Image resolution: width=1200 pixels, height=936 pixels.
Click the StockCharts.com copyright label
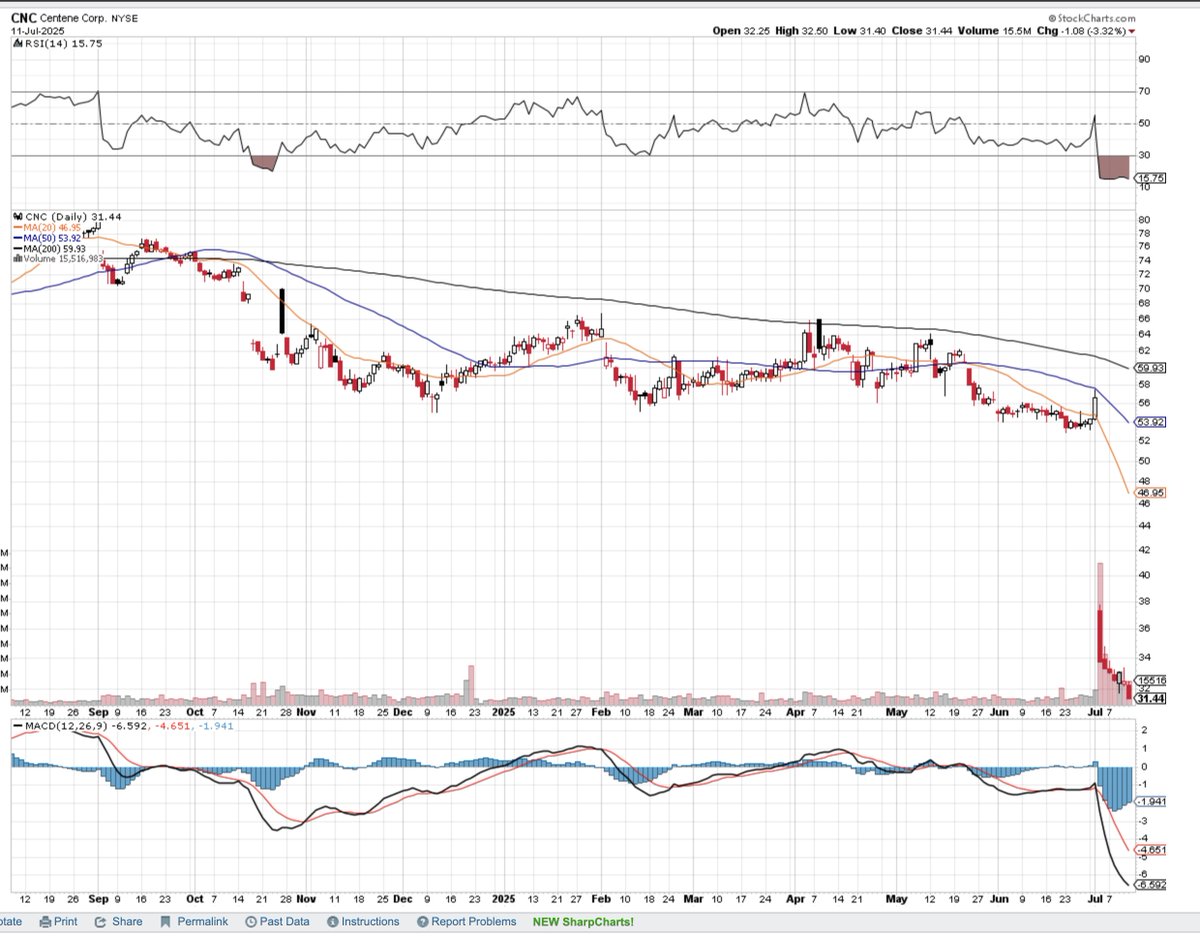click(1092, 18)
